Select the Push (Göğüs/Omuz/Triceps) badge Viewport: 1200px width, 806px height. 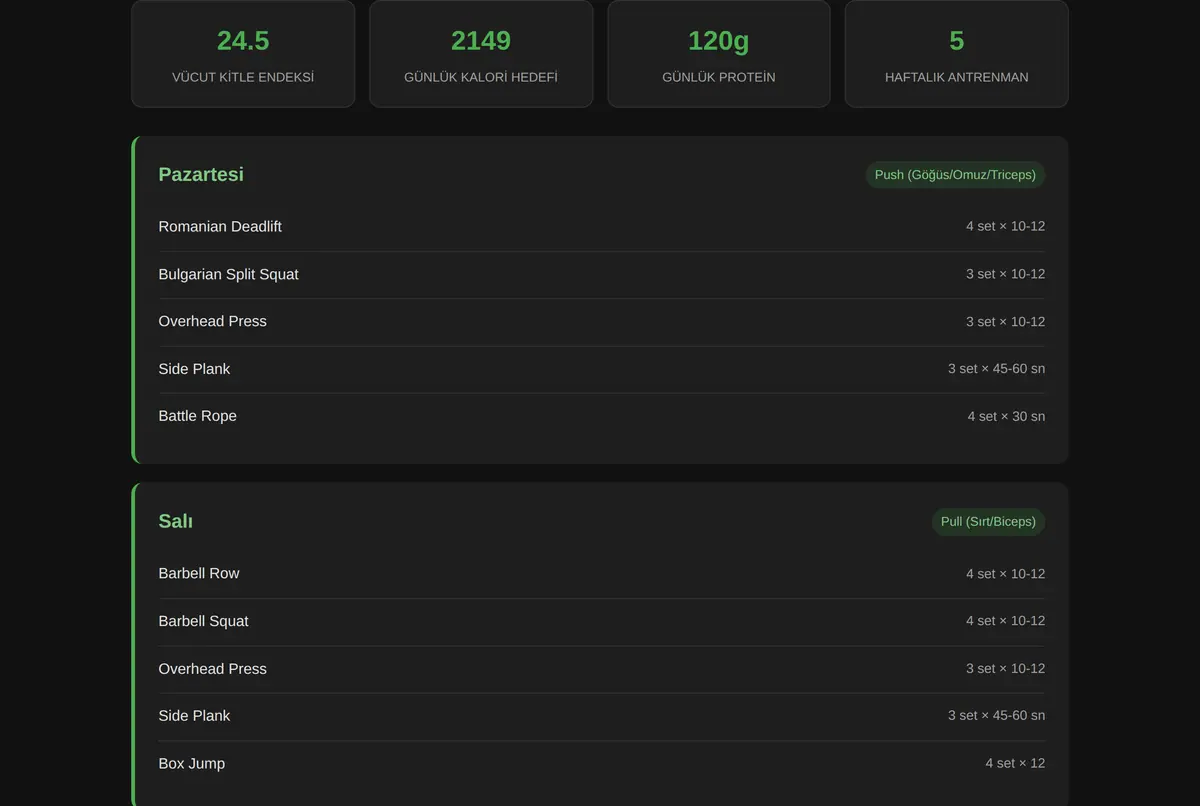point(955,175)
